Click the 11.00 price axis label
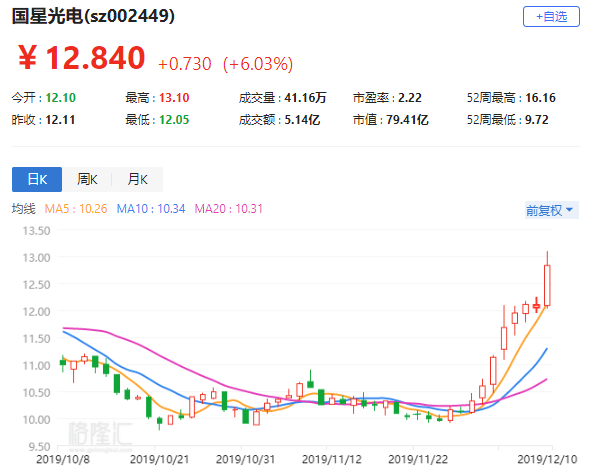This screenshot has width=591, height=467. tap(36, 366)
